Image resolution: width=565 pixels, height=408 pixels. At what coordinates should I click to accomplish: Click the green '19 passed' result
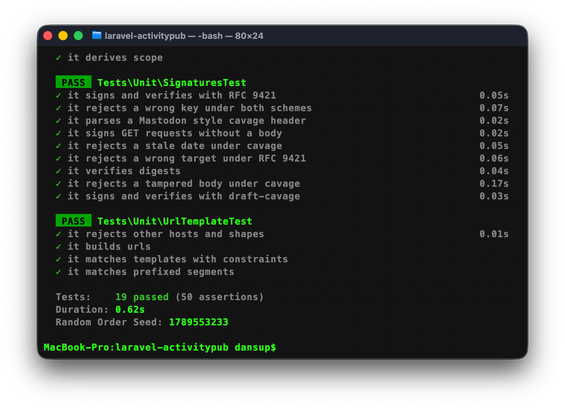point(142,297)
